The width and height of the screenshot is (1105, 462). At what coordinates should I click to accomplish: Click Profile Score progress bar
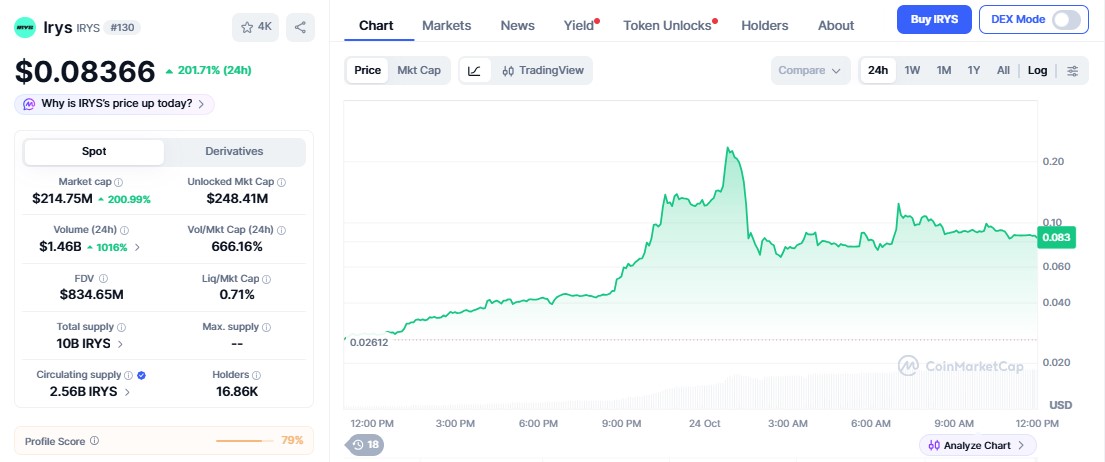pyautogui.click(x=244, y=441)
